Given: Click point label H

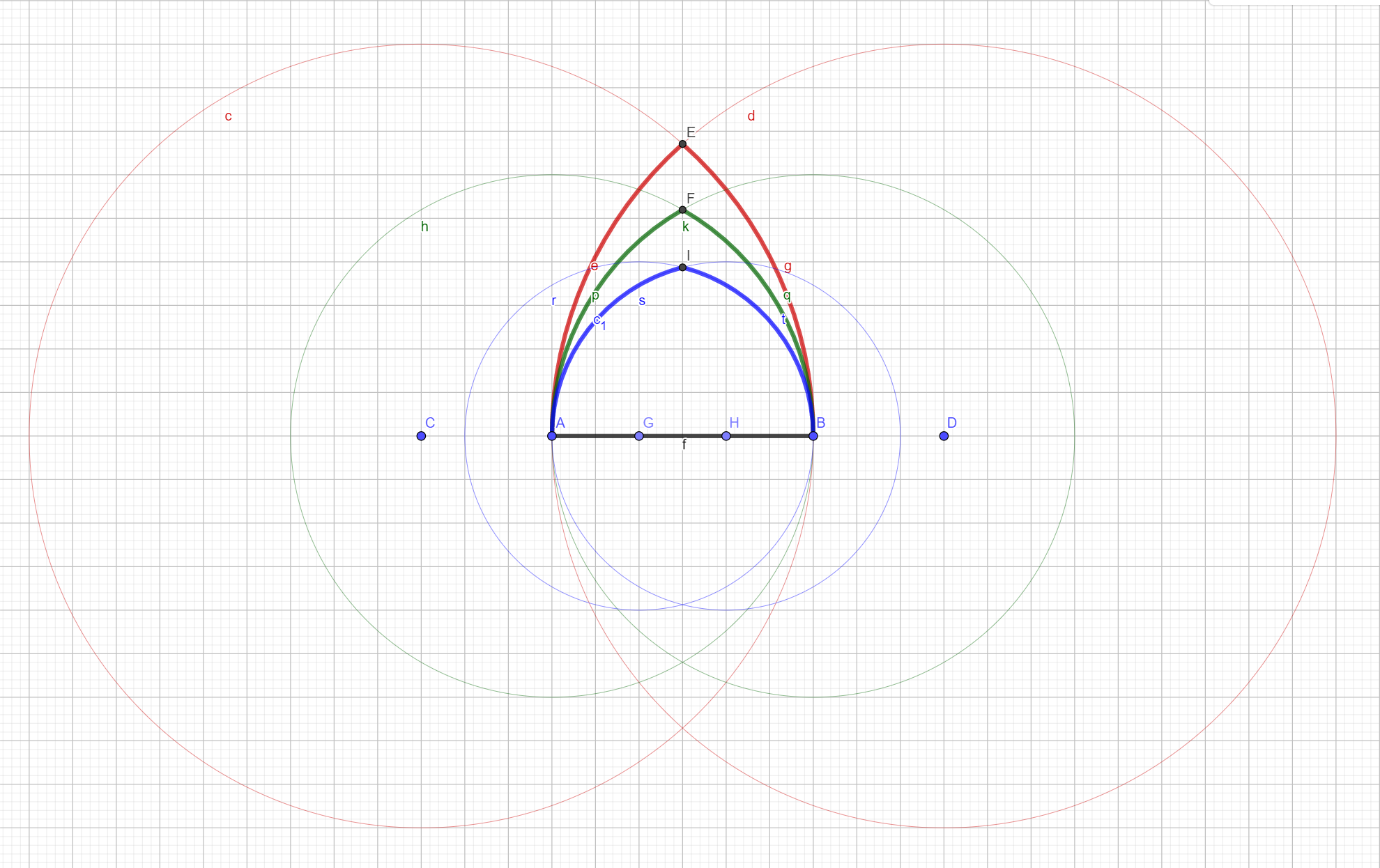Looking at the screenshot, I should coord(734,423).
